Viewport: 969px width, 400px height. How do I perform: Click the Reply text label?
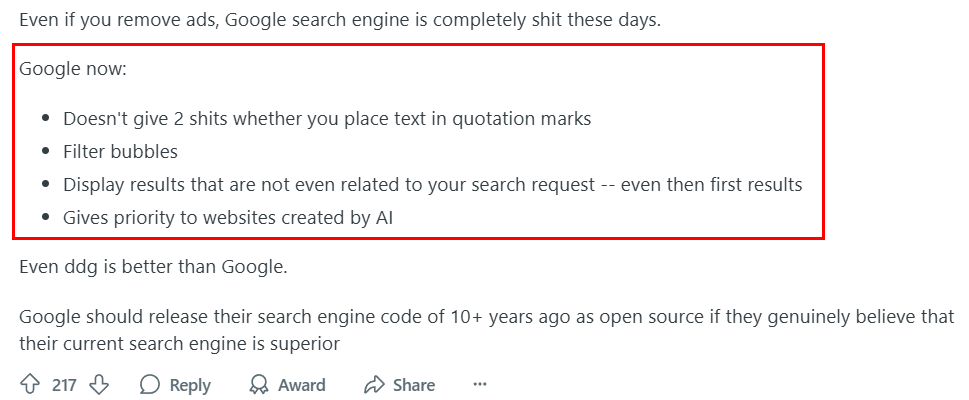pos(190,385)
